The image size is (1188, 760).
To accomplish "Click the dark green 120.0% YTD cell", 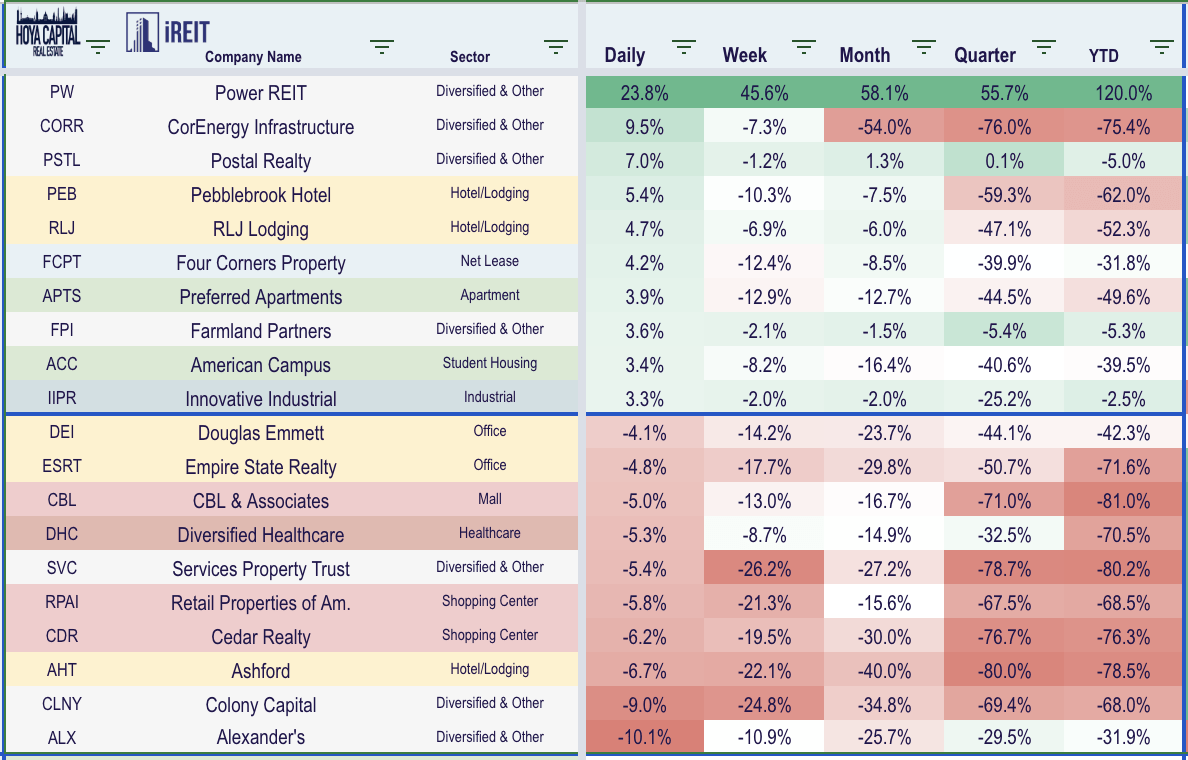I will click(1124, 93).
